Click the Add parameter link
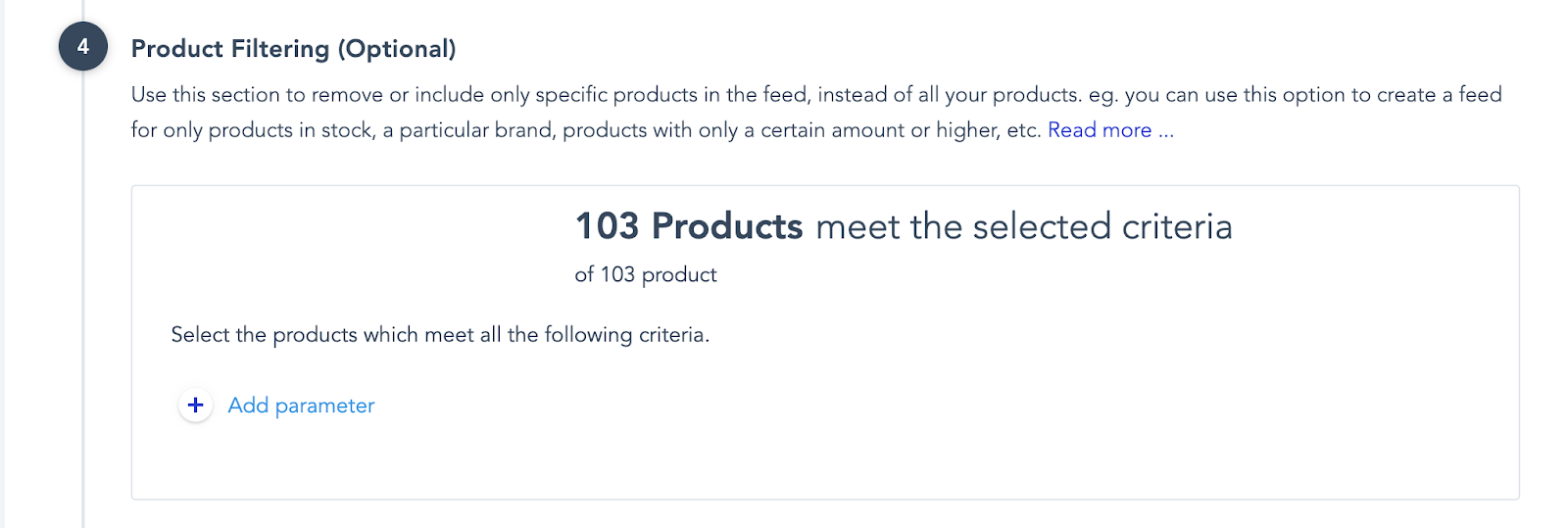 (301, 406)
